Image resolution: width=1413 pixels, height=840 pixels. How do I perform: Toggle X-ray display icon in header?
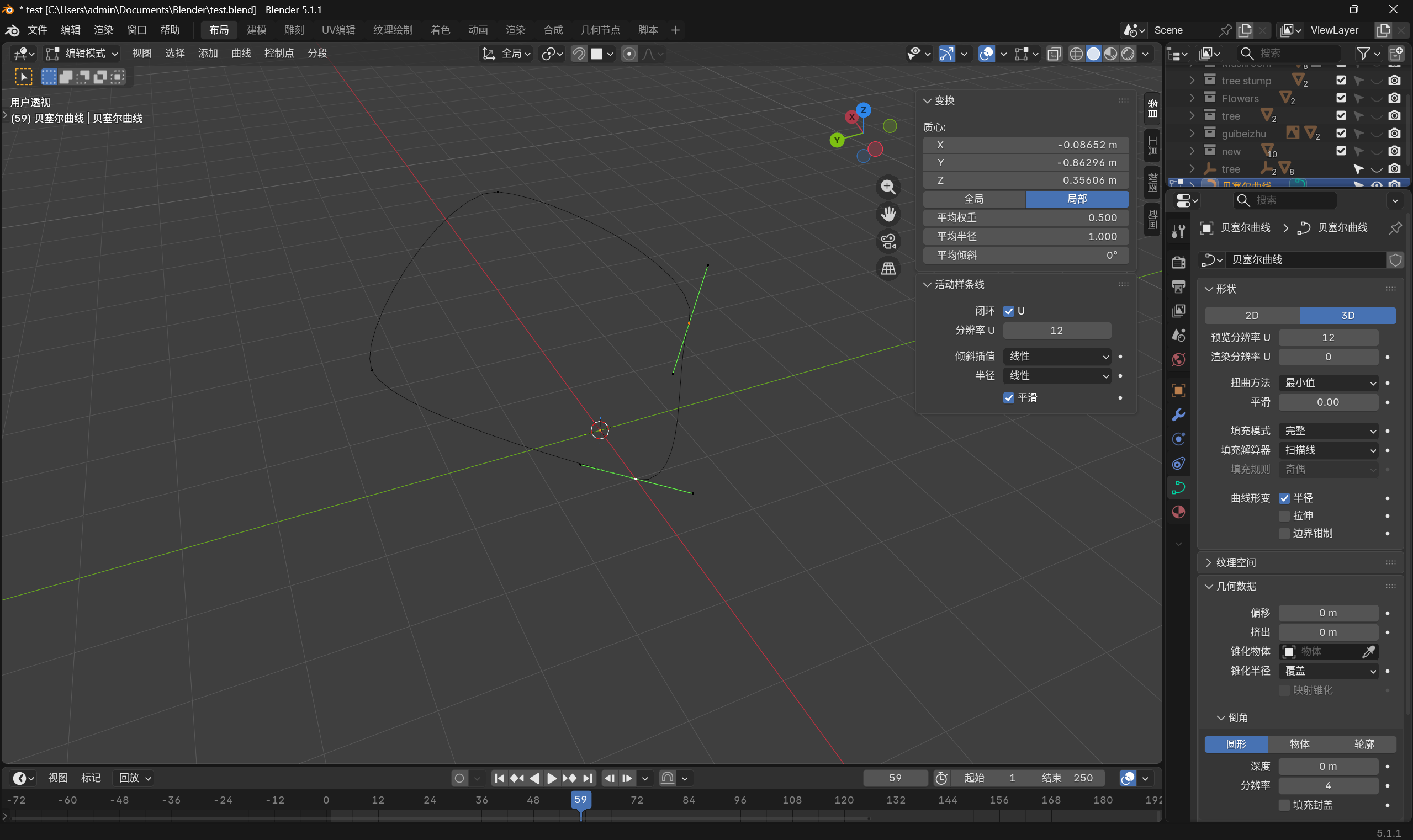1054,54
